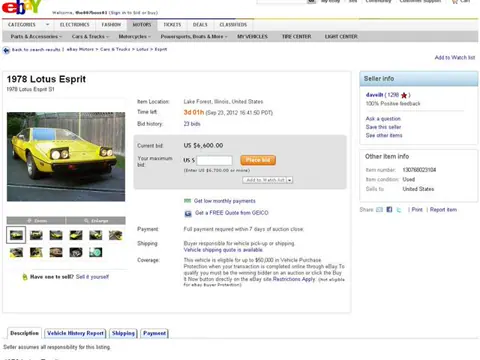Click the Esprit breadcrumb link
The width and height of the screenshot is (480, 360).
coord(161,49)
